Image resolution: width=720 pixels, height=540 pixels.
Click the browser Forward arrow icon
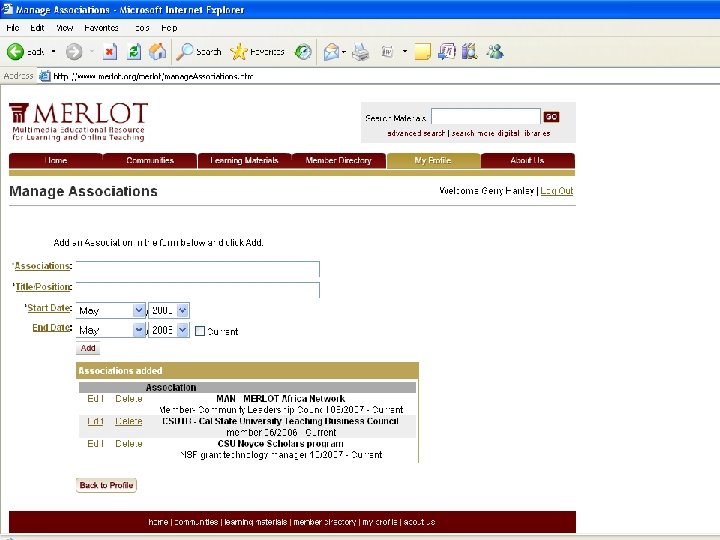pos(73,51)
